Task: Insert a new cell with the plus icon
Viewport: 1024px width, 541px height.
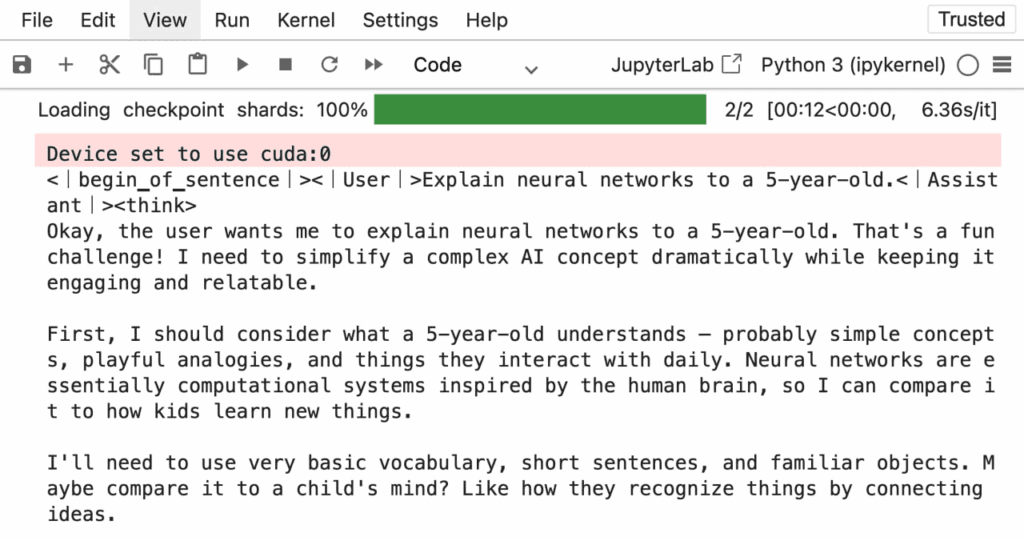Action: click(x=65, y=65)
